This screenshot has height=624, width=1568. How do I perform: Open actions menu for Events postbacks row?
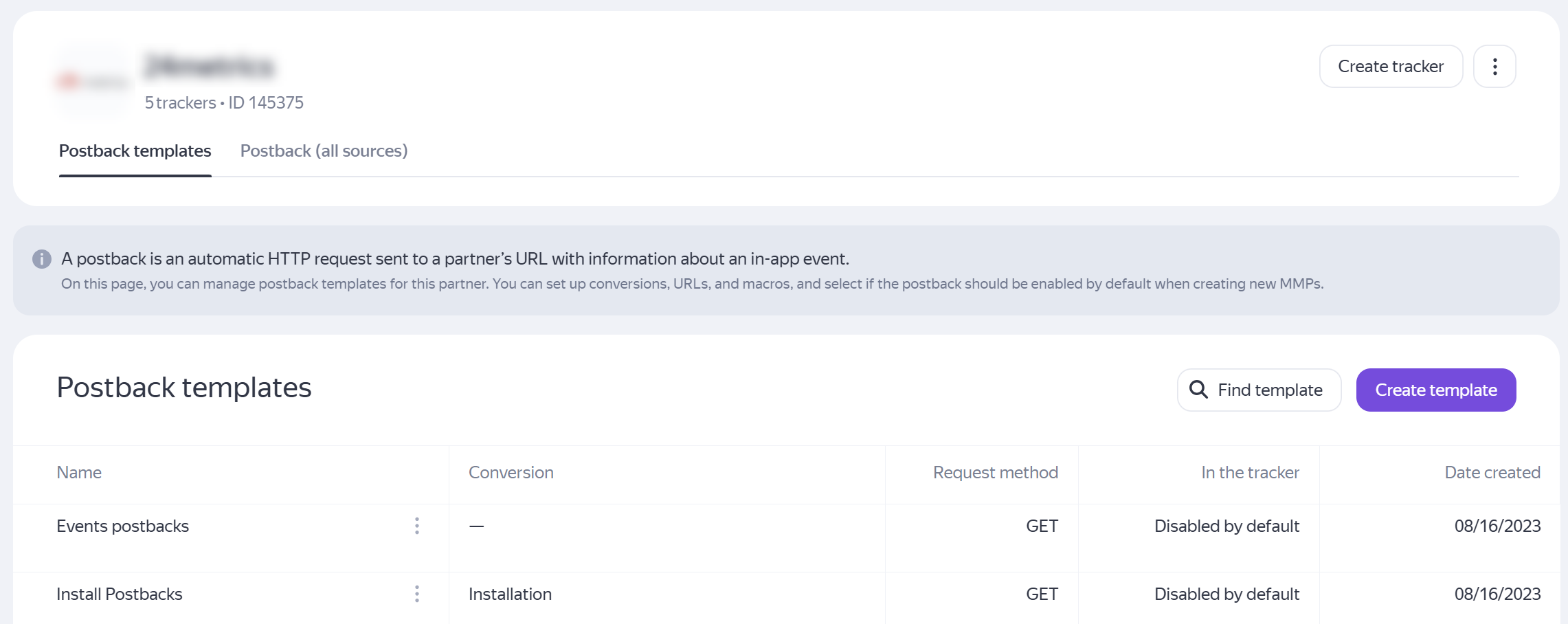417,526
